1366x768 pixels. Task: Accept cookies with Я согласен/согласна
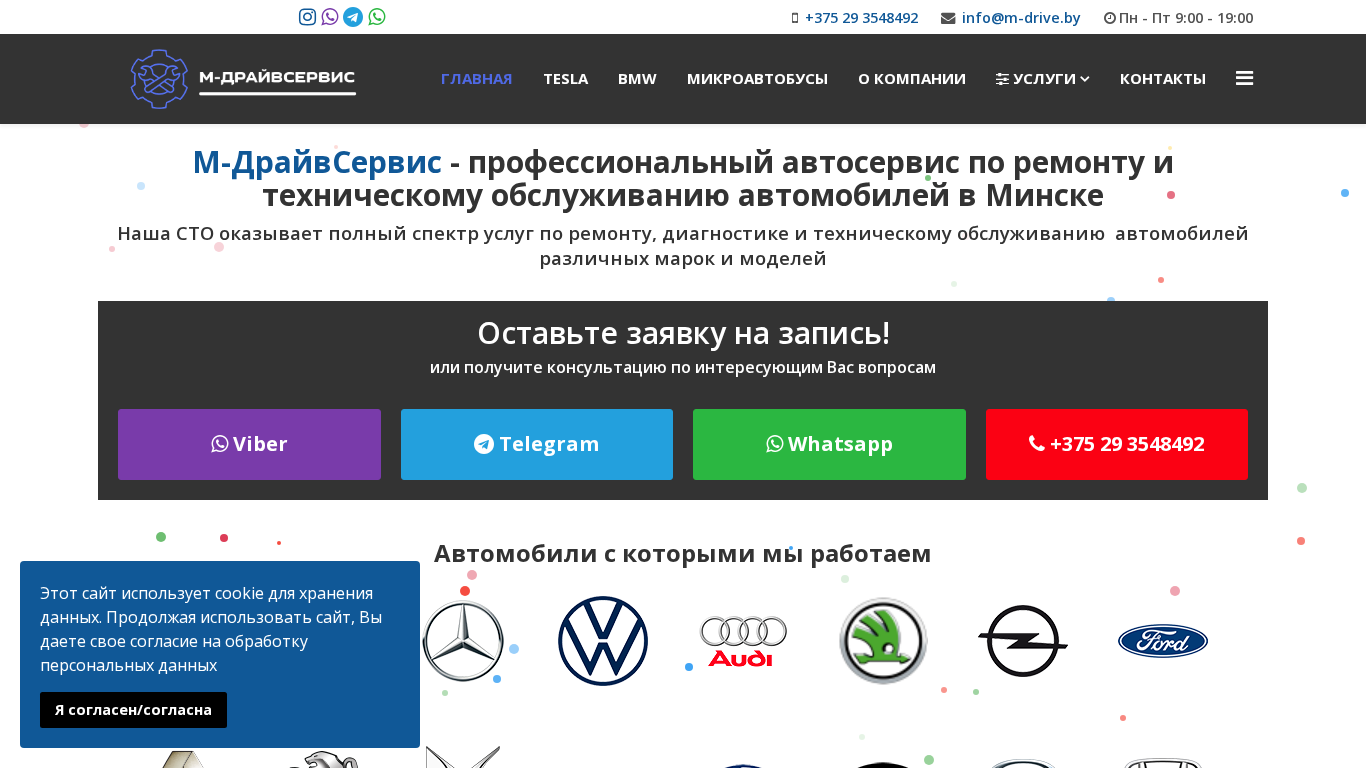[x=133, y=710]
